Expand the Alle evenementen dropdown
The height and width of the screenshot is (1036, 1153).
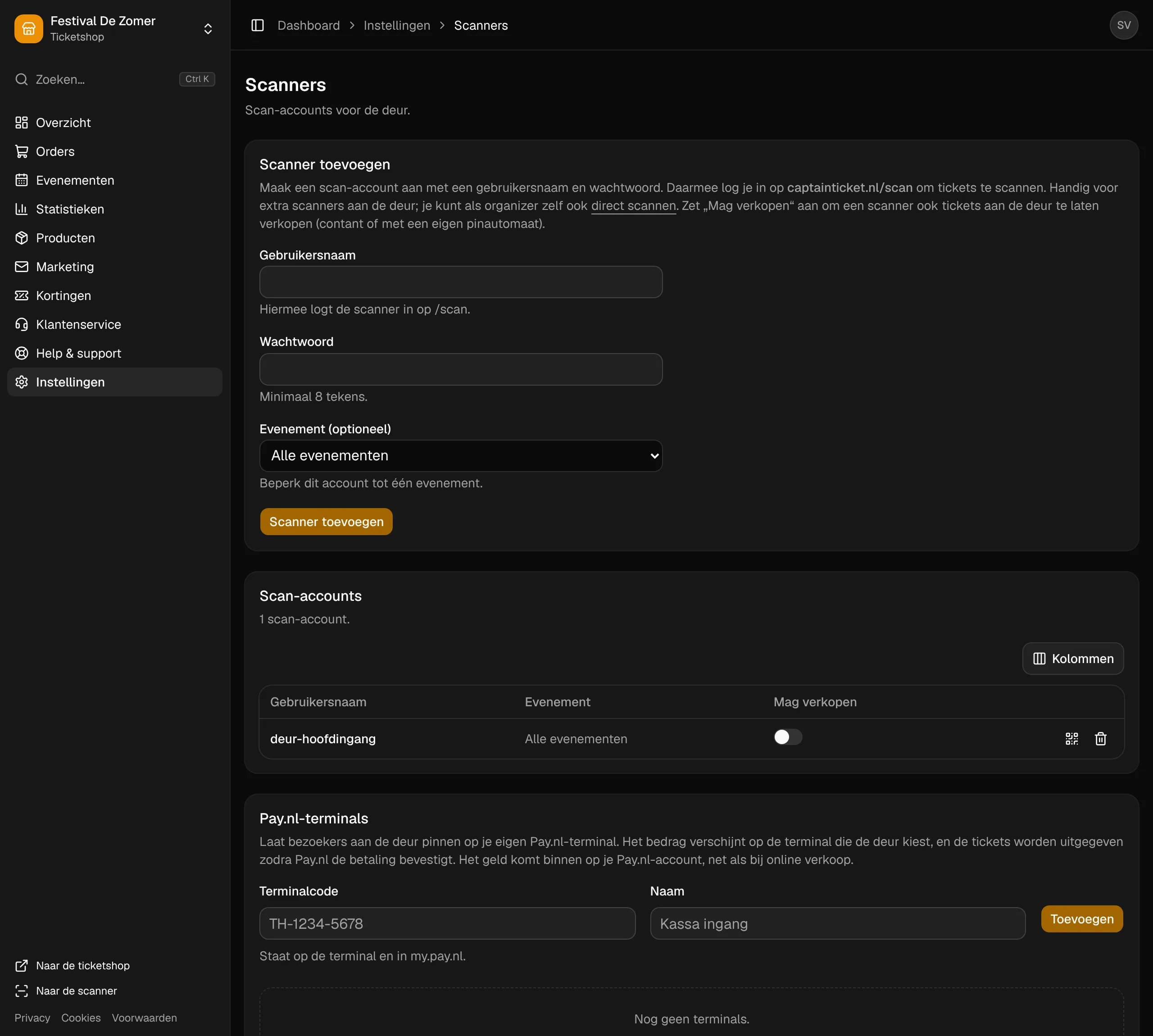[x=461, y=456]
